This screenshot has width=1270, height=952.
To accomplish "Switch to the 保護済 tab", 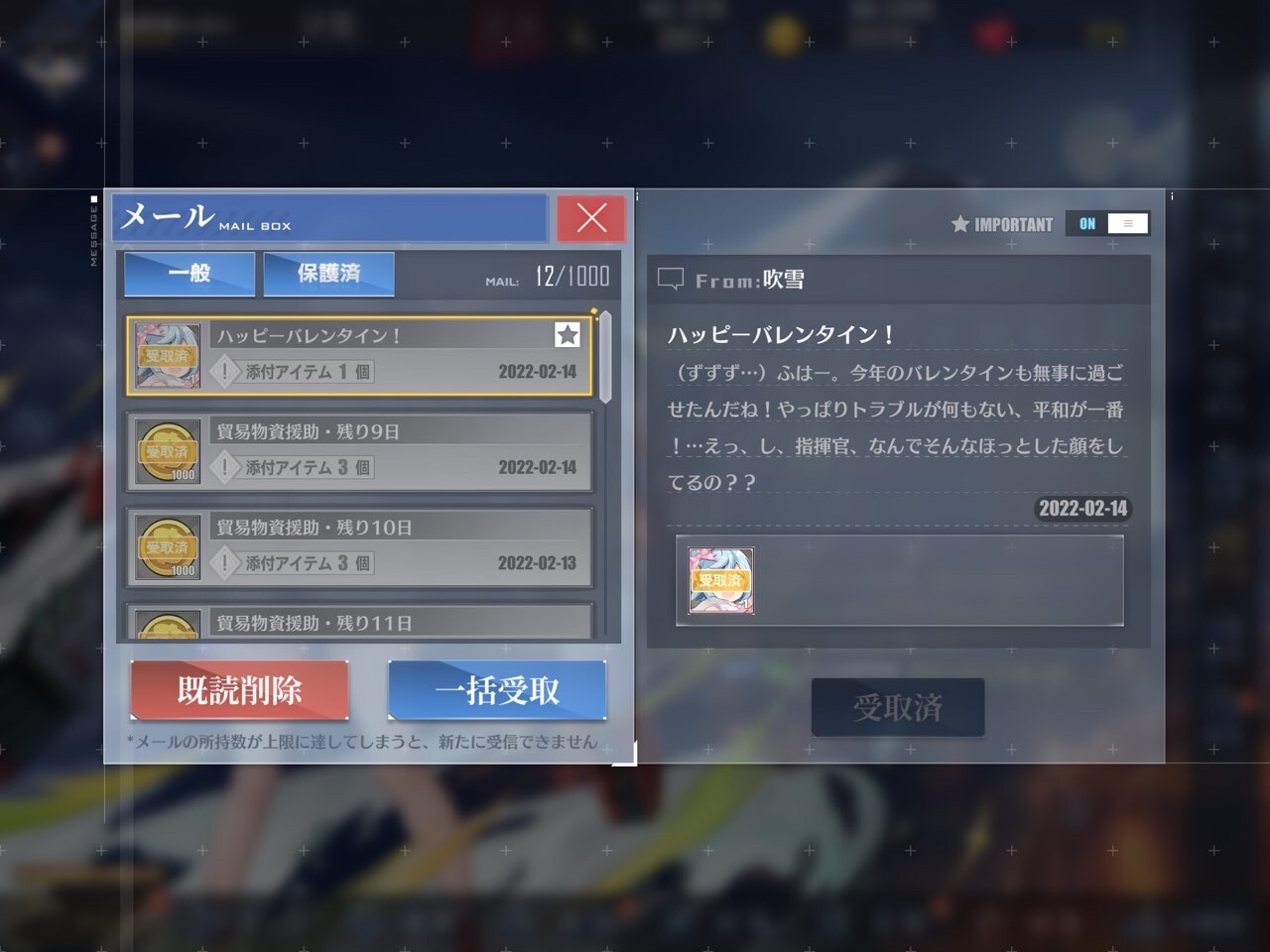I will [x=329, y=274].
